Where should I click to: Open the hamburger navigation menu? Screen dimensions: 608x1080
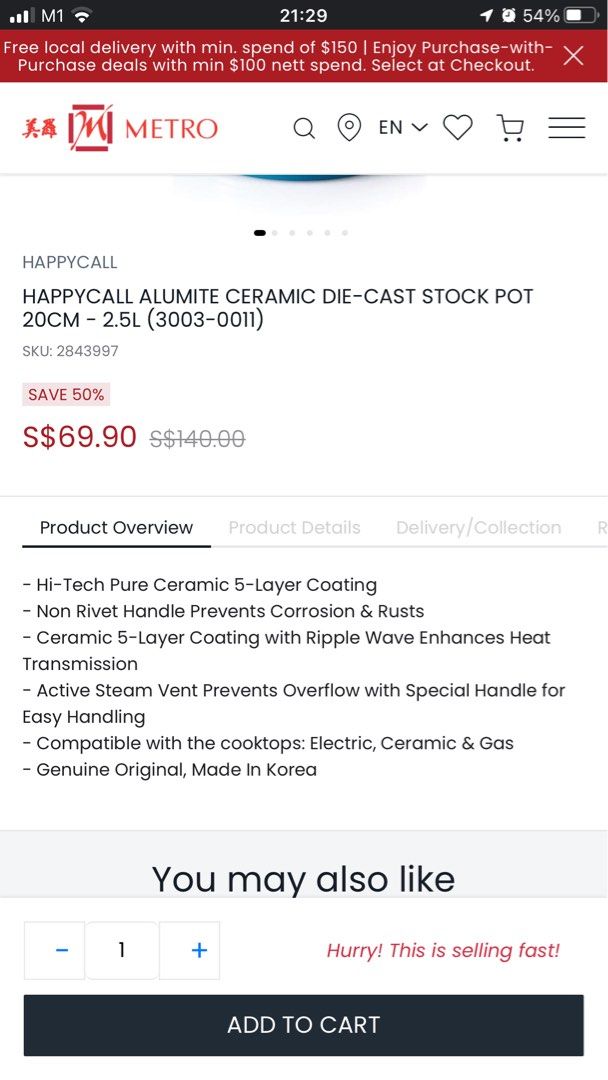point(566,127)
